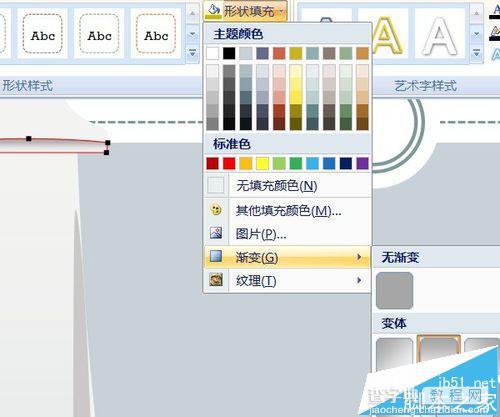Click the empty box icon for 无填充颜色
The image size is (500, 417).
(x=215, y=186)
